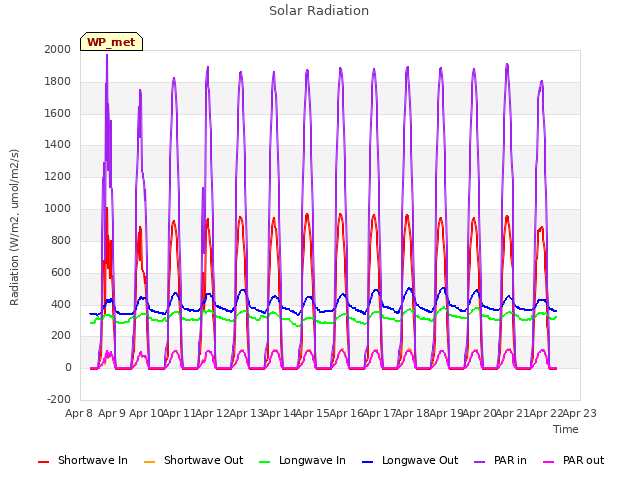Click the tallest PAR in spike near Apr 9
This screenshot has height=480, width=640.
point(107,55)
